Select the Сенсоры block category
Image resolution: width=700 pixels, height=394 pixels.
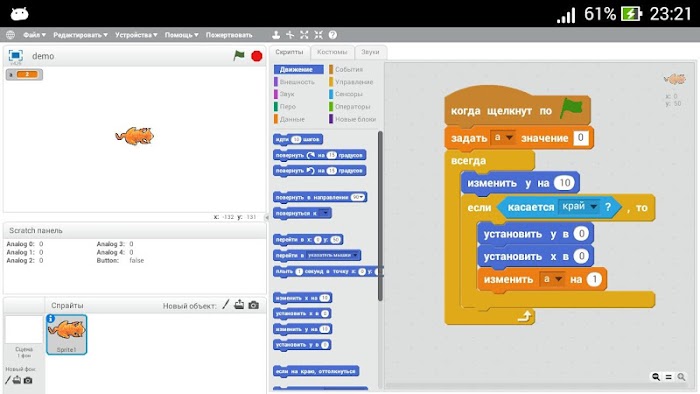[346, 94]
